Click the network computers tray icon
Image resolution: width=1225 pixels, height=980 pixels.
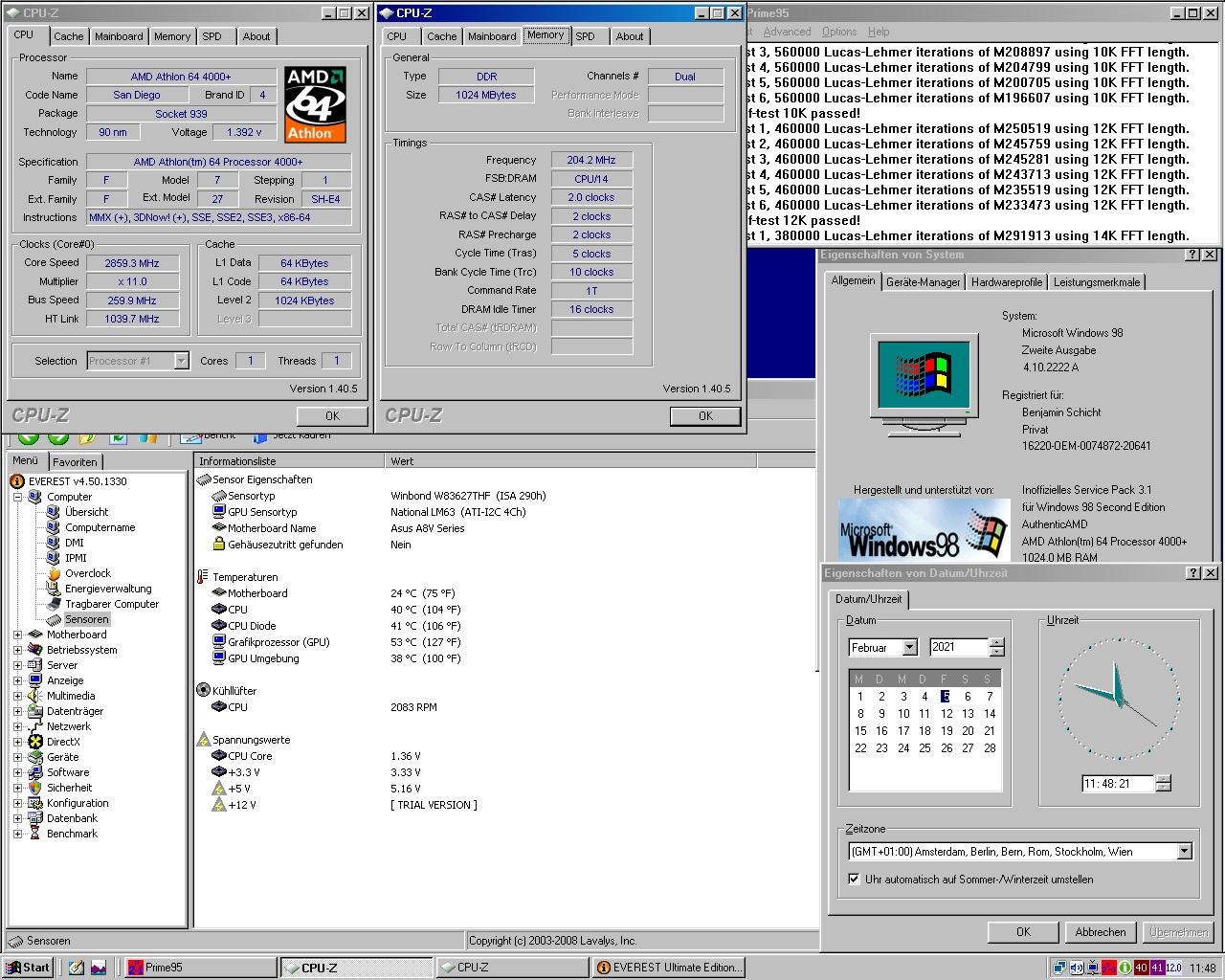coord(1060,968)
